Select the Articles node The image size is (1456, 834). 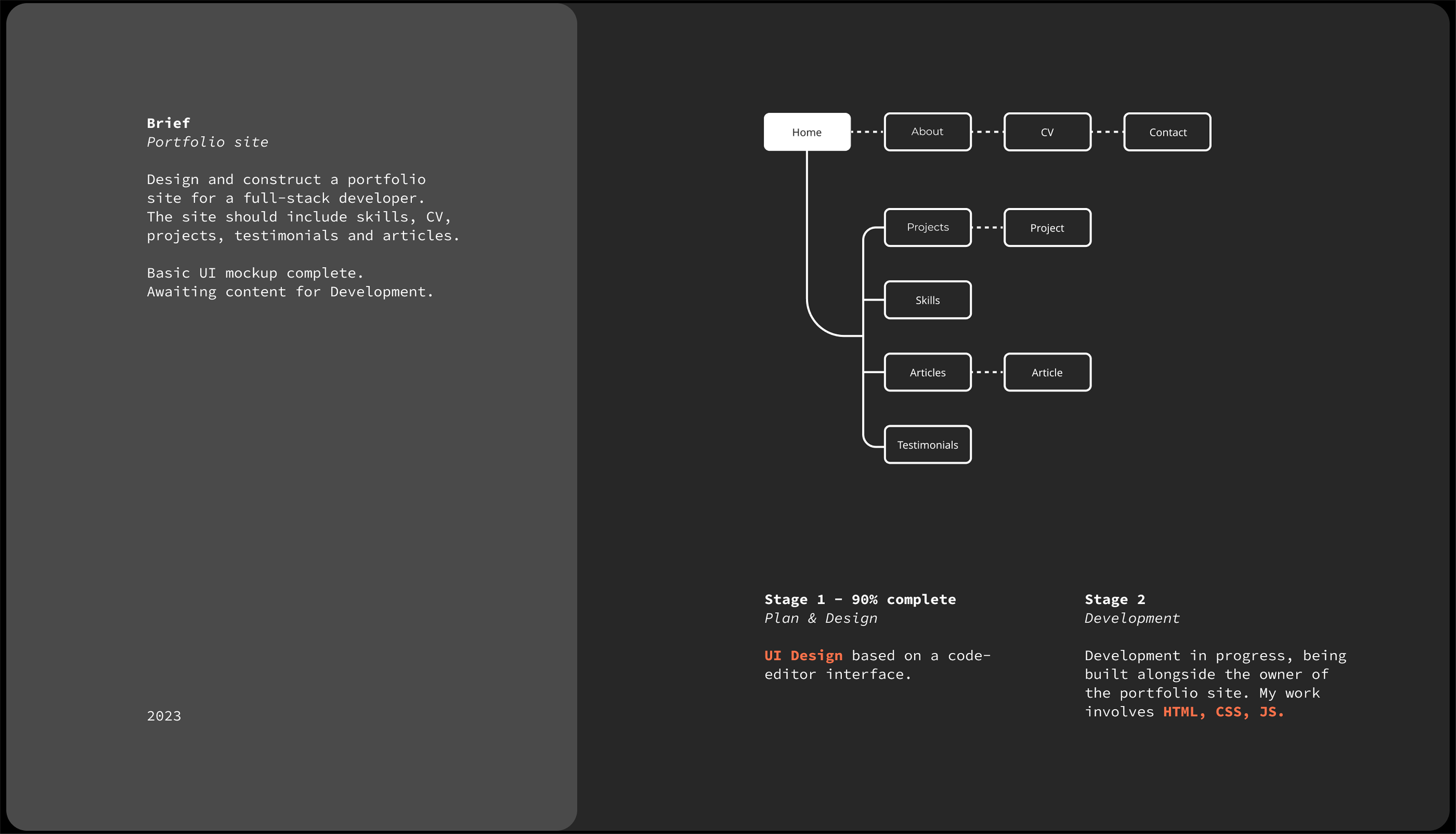click(927, 372)
